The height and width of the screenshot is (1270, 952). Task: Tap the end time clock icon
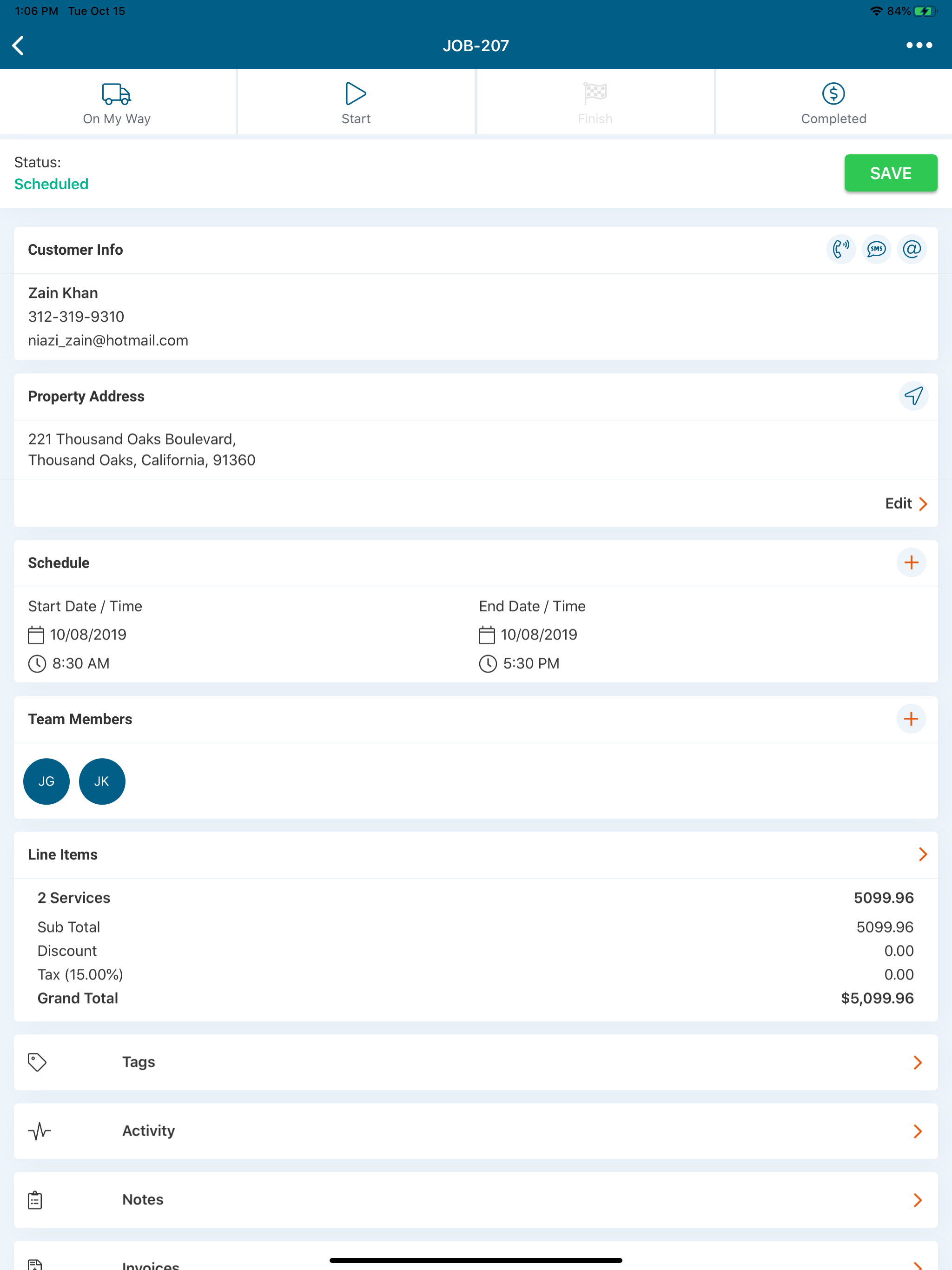pos(488,664)
